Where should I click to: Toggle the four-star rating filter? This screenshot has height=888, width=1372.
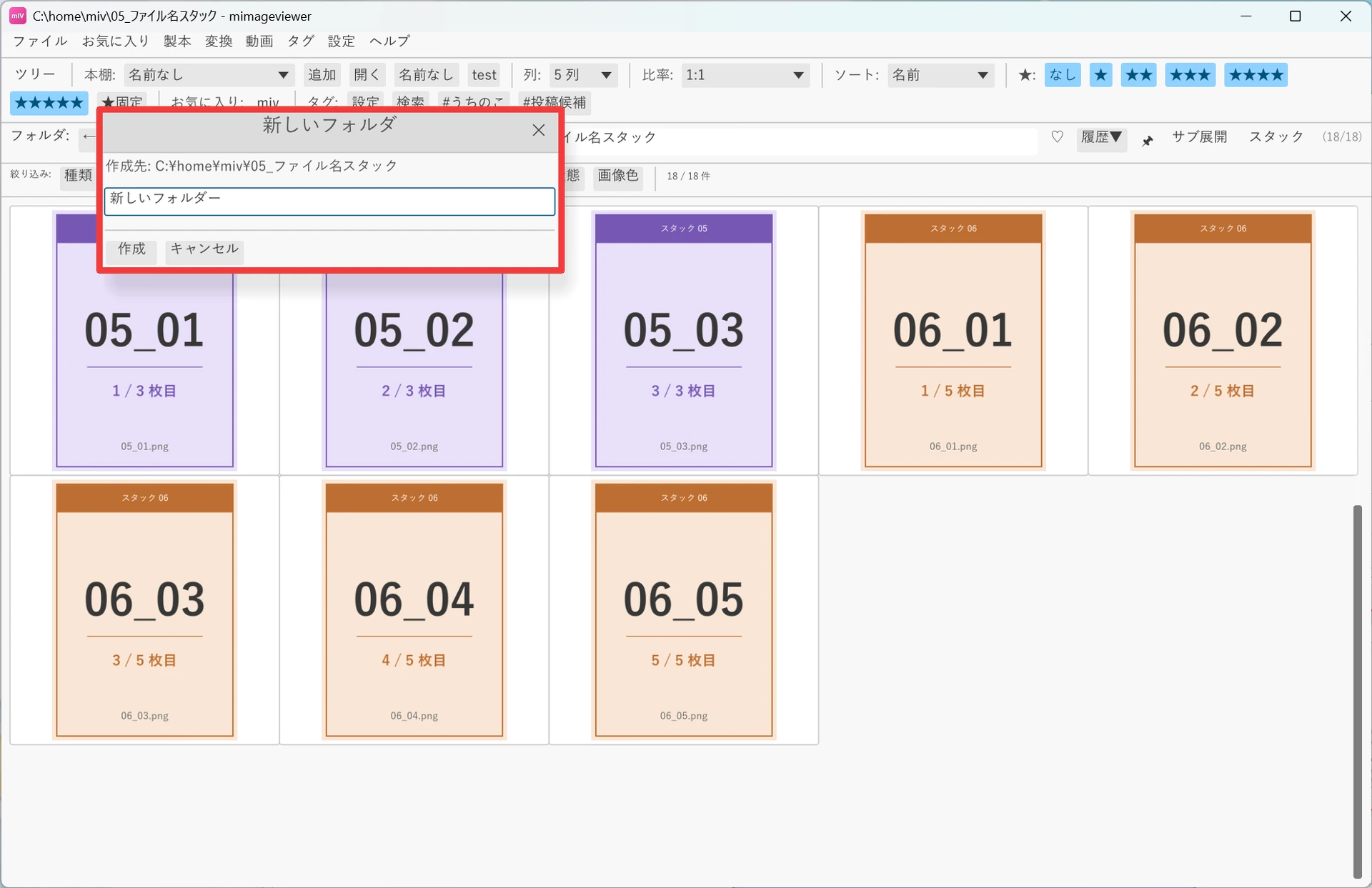(1256, 75)
